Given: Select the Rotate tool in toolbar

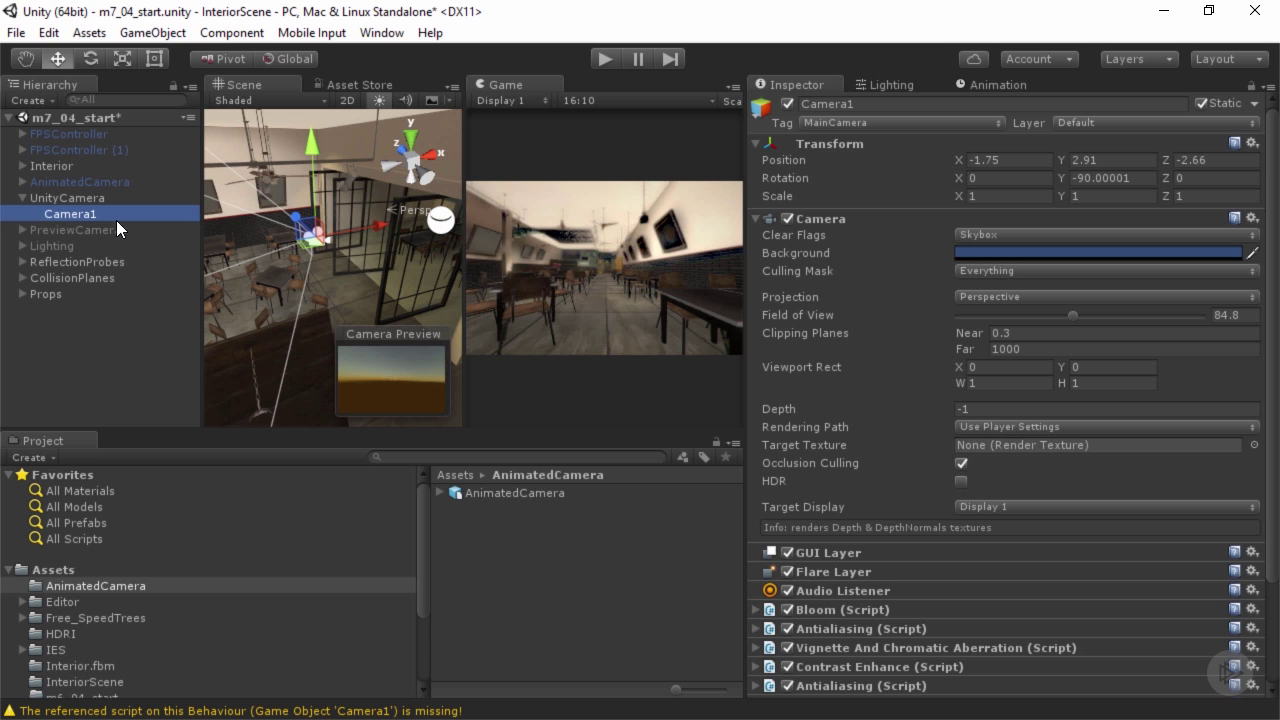Looking at the screenshot, I should pos(90,59).
